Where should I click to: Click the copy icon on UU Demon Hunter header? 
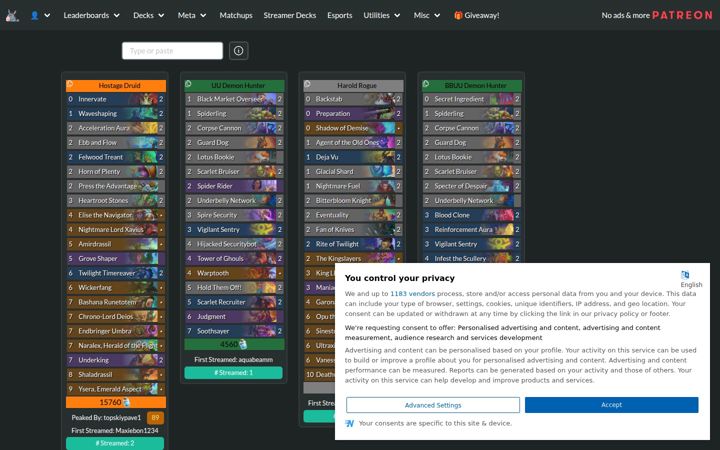pyautogui.click(x=188, y=84)
